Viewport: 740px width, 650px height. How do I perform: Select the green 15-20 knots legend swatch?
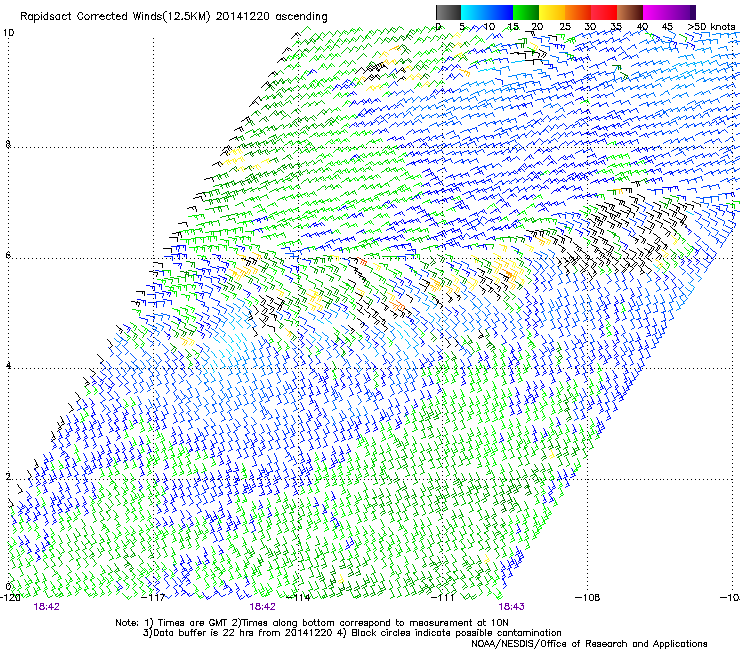tap(526, 12)
